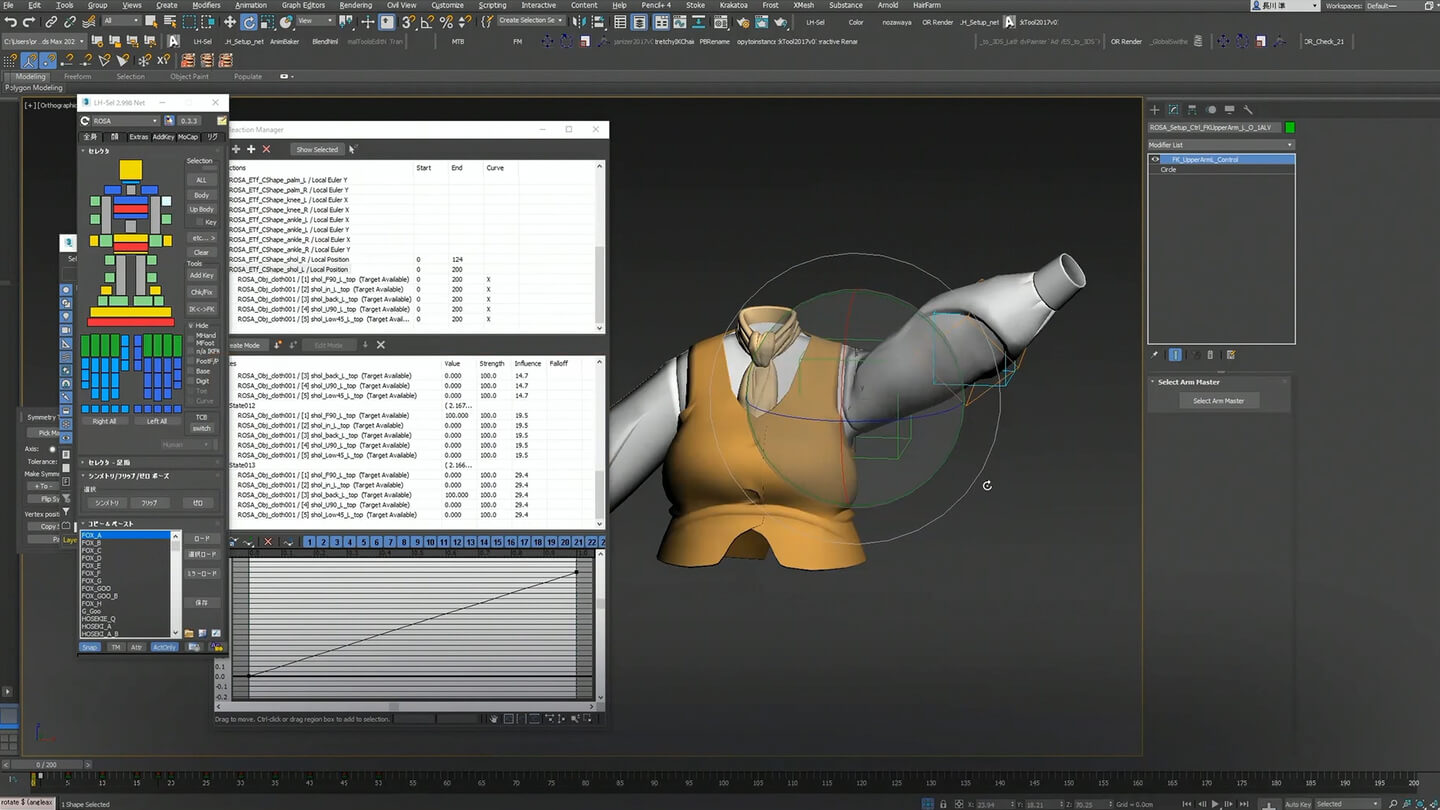Select the Select and Link tool
1440x810 pixels.
[x=51, y=22]
